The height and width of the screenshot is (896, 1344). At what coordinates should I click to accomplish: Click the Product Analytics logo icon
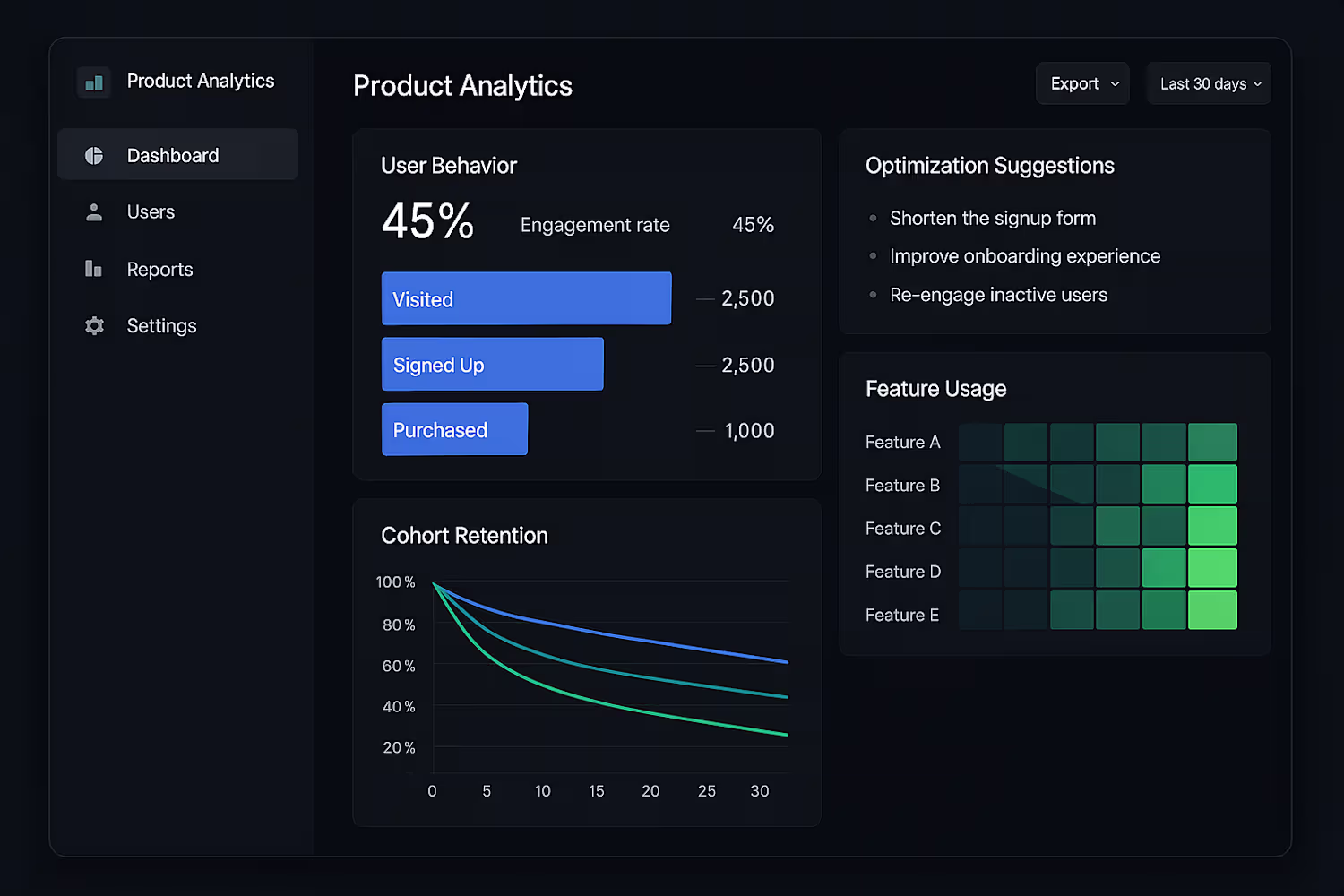tap(94, 82)
